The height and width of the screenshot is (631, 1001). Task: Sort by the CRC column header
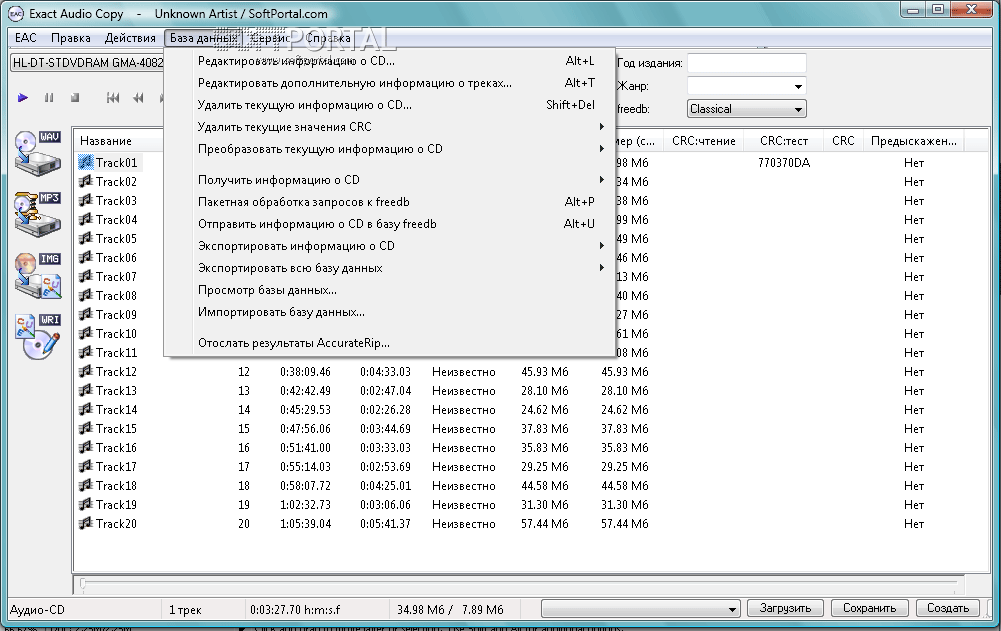point(843,141)
